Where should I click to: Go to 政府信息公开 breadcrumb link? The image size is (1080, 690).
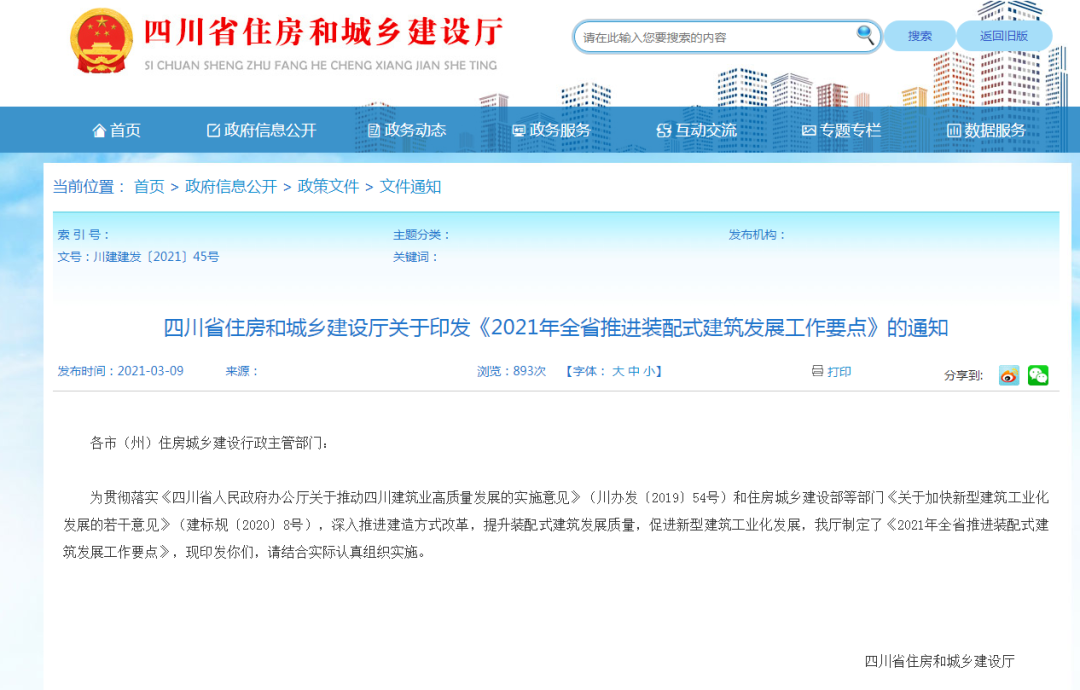231,187
